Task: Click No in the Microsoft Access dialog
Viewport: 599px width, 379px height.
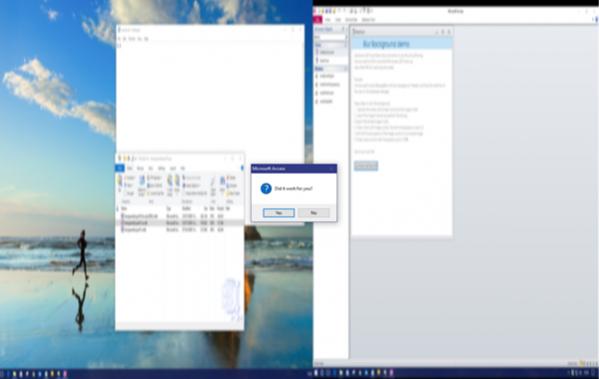Action: [314, 212]
